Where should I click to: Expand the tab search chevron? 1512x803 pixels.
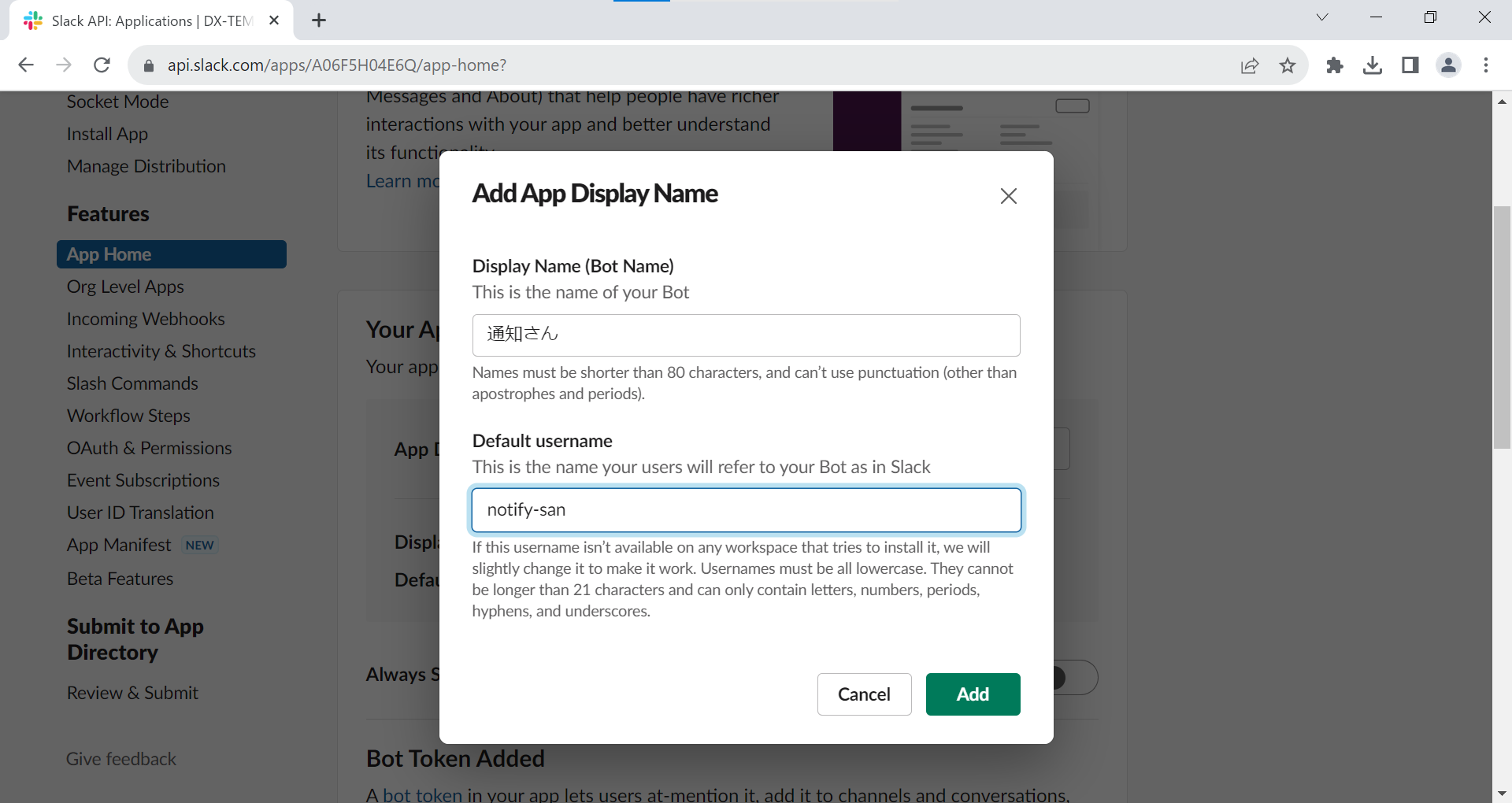tap(1322, 17)
